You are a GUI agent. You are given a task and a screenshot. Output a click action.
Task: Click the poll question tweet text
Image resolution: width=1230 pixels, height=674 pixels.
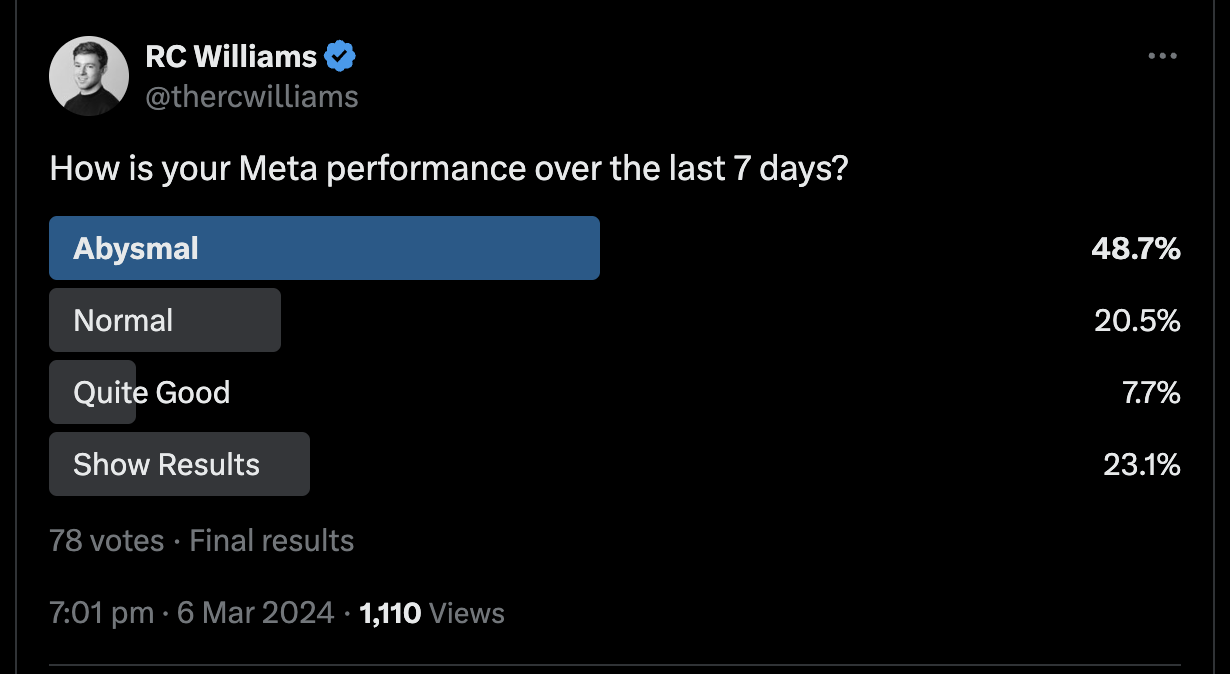click(449, 169)
